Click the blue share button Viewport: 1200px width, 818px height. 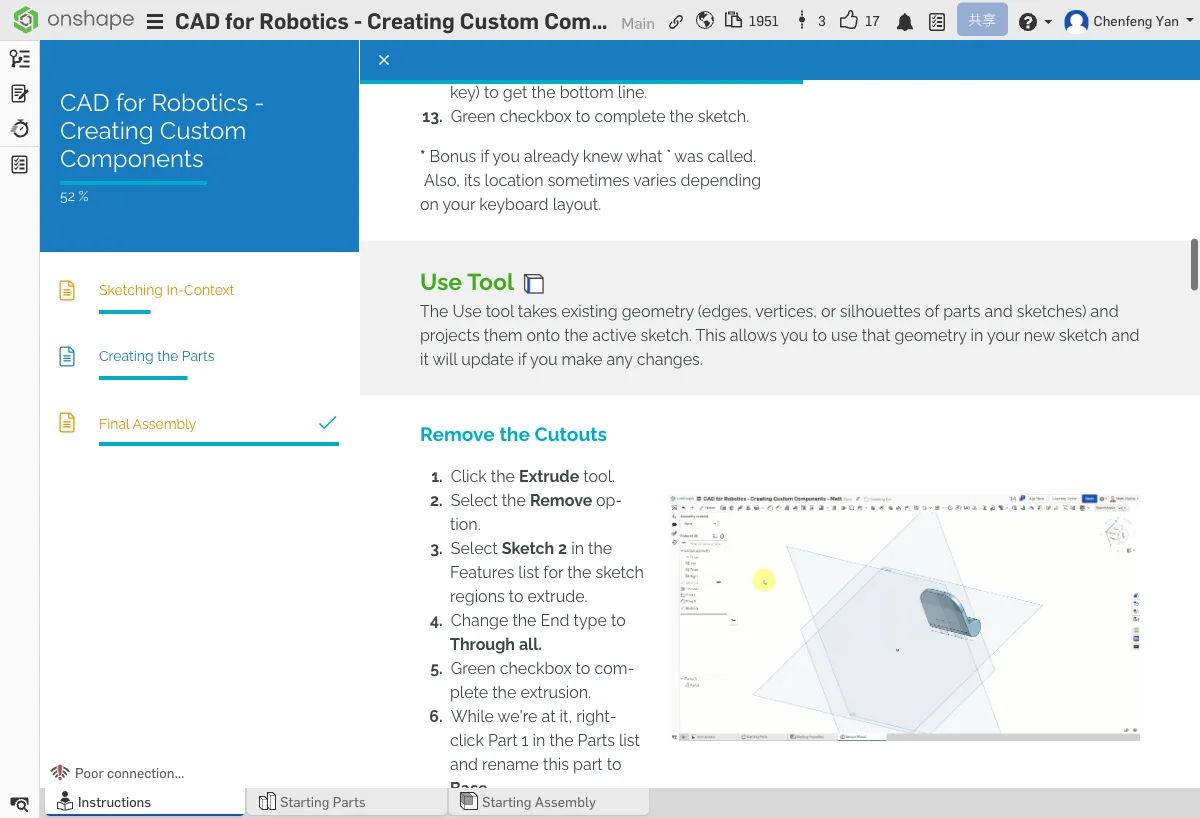click(981, 20)
